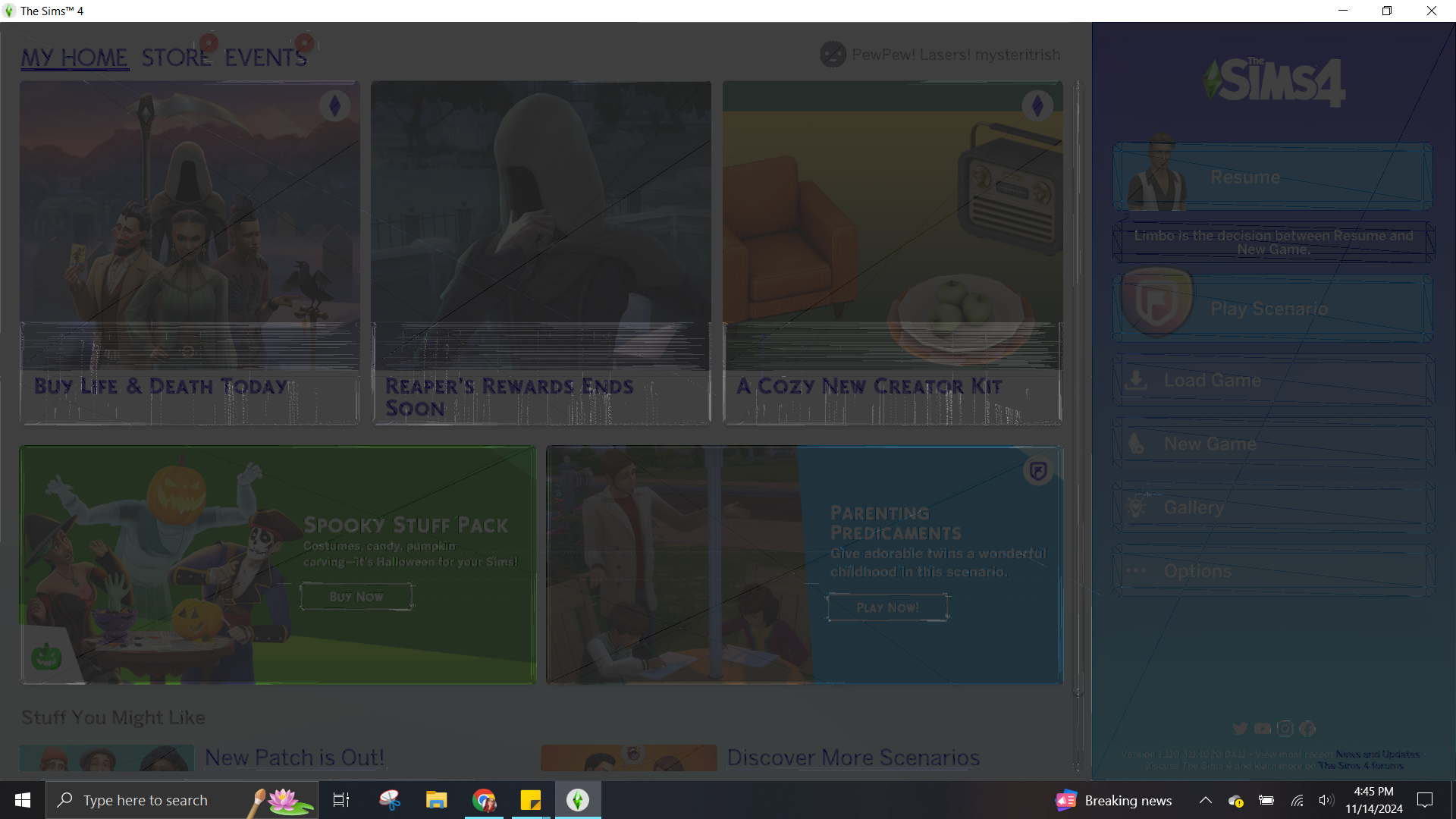
Task: Click the username mysteritrish
Action: coord(1018,55)
